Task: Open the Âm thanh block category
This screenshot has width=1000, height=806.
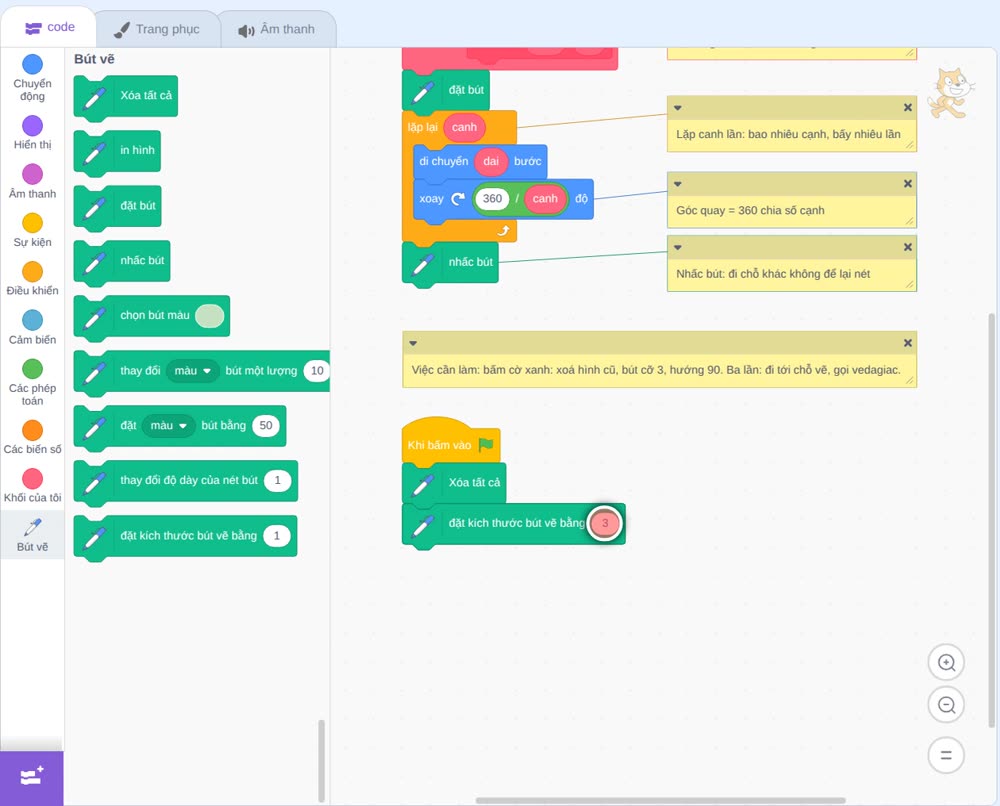Action: pos(32,182)
